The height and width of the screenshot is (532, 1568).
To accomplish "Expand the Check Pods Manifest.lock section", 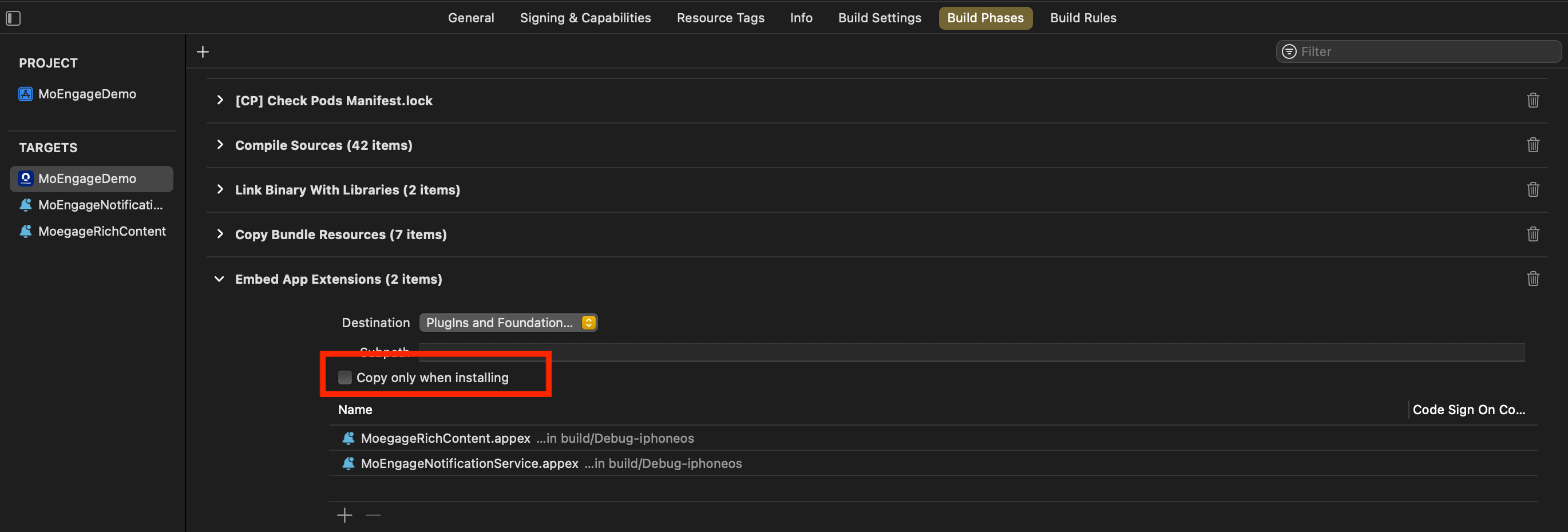I will click(x=220, y=101).
